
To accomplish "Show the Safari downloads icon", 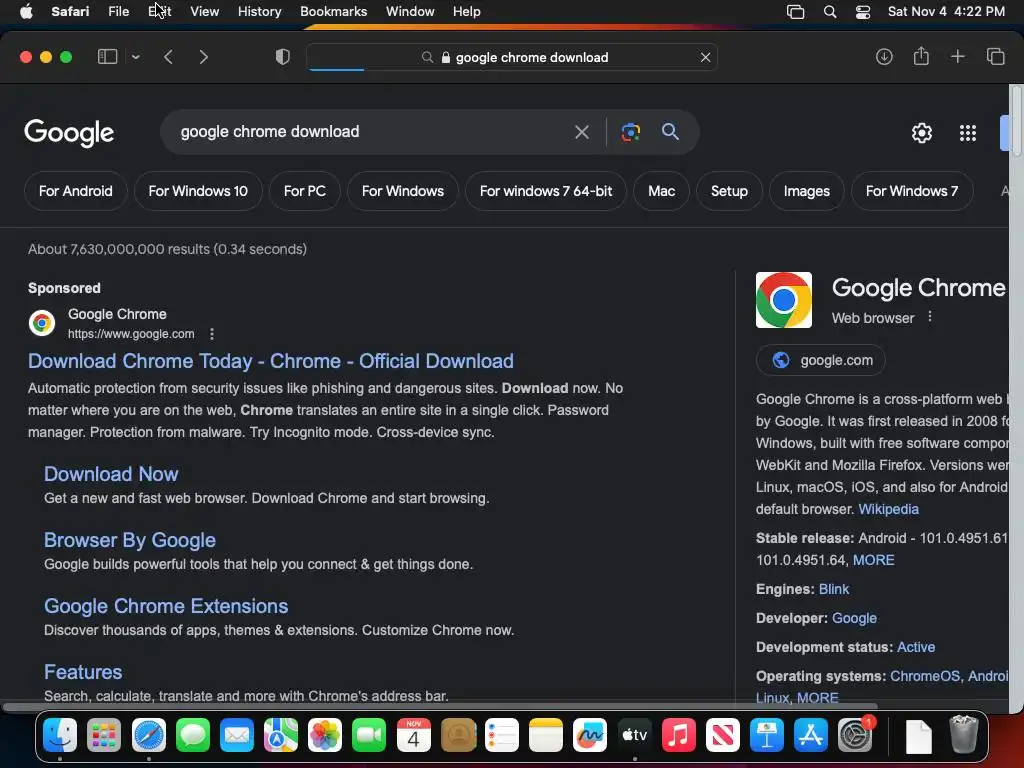I will [884, 57].
